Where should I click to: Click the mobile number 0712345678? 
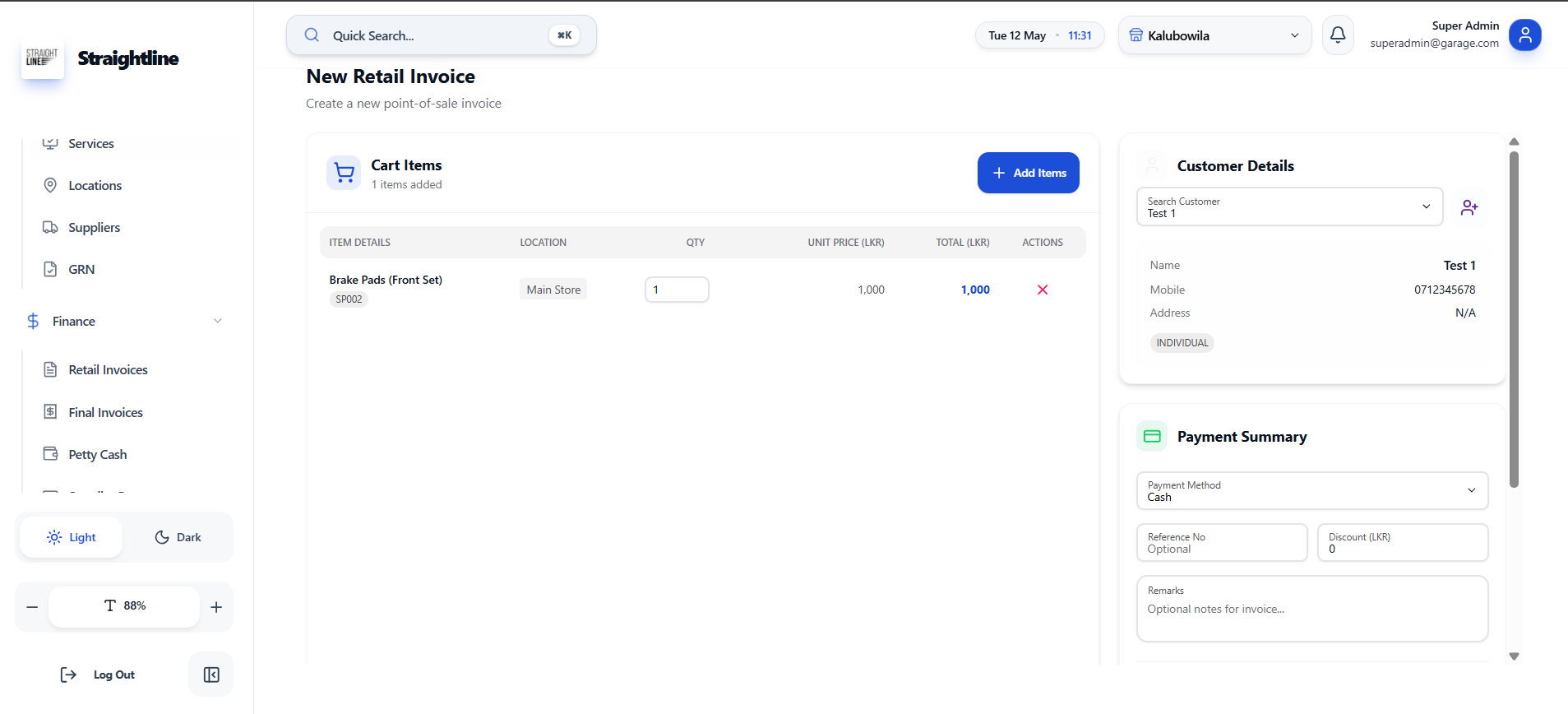click(x=1445, y=290)
